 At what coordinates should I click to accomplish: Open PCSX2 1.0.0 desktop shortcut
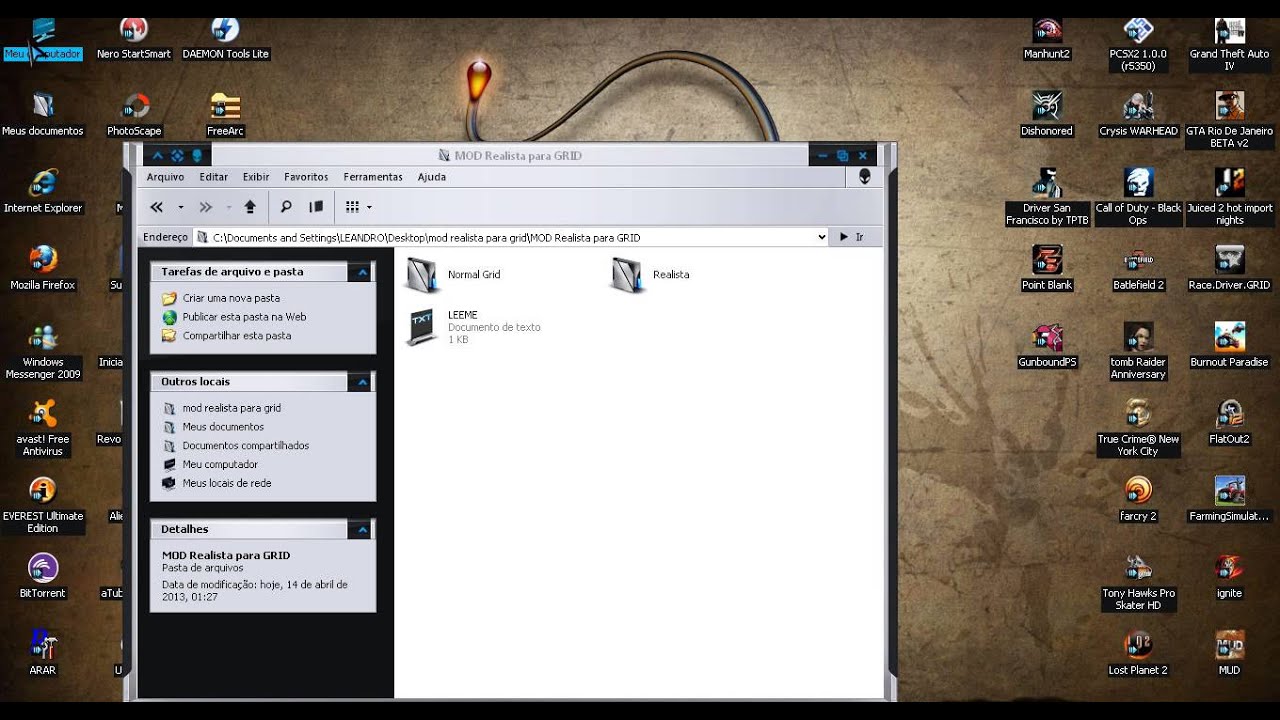[x=1138, y=46]
